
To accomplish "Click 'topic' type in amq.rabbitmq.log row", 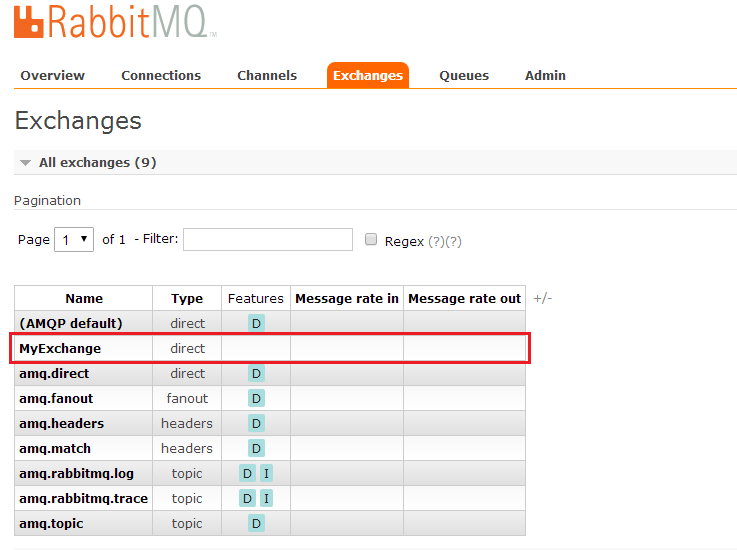I will [x=187, y=473].
